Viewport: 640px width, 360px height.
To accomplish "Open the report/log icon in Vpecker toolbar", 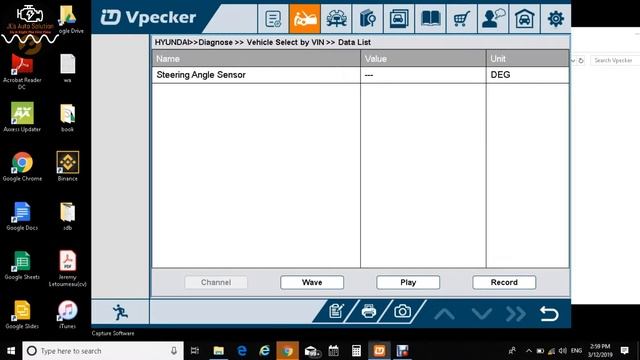I will [273, 19].
